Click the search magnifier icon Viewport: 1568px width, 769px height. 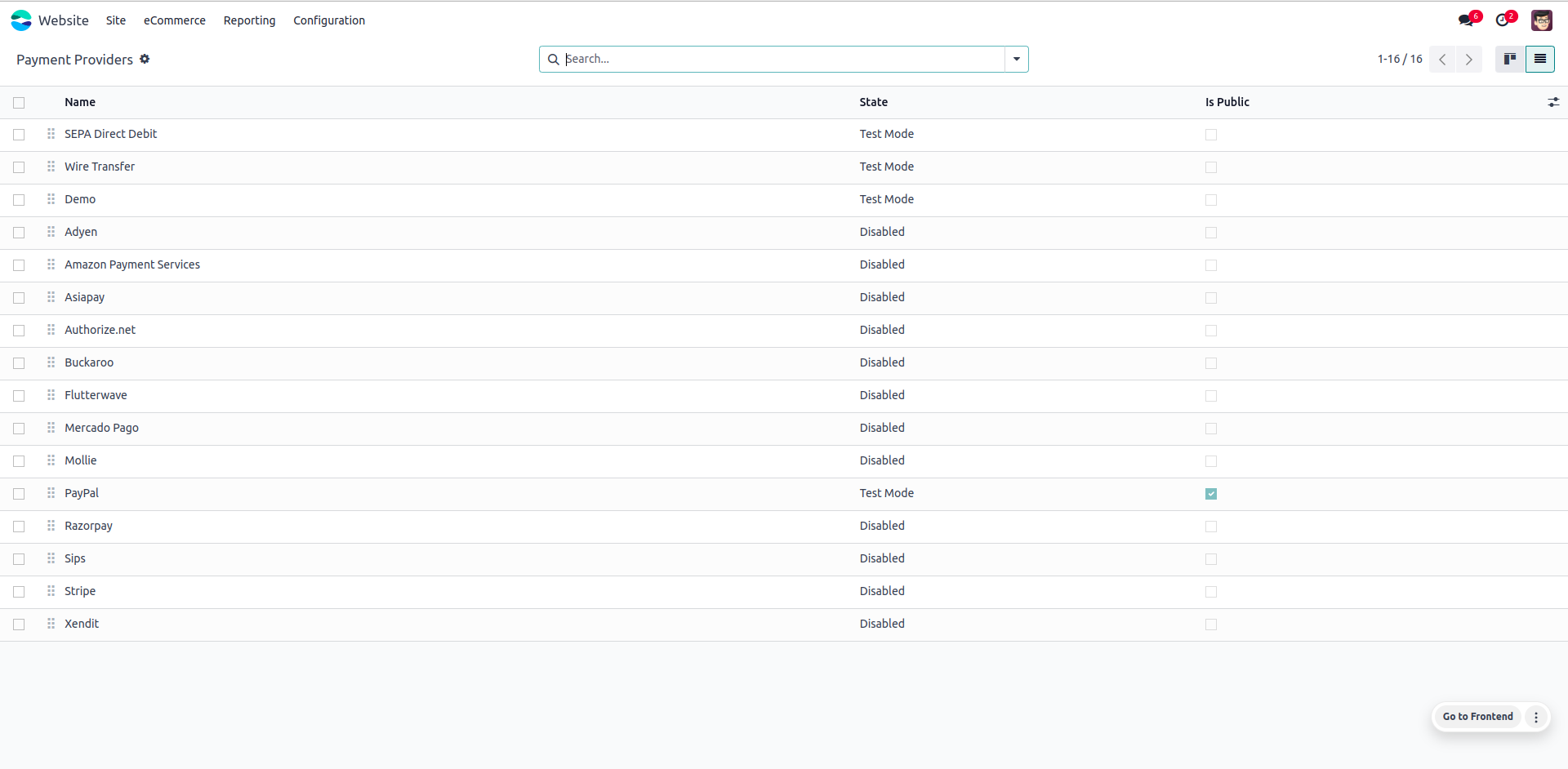[554, 60]
